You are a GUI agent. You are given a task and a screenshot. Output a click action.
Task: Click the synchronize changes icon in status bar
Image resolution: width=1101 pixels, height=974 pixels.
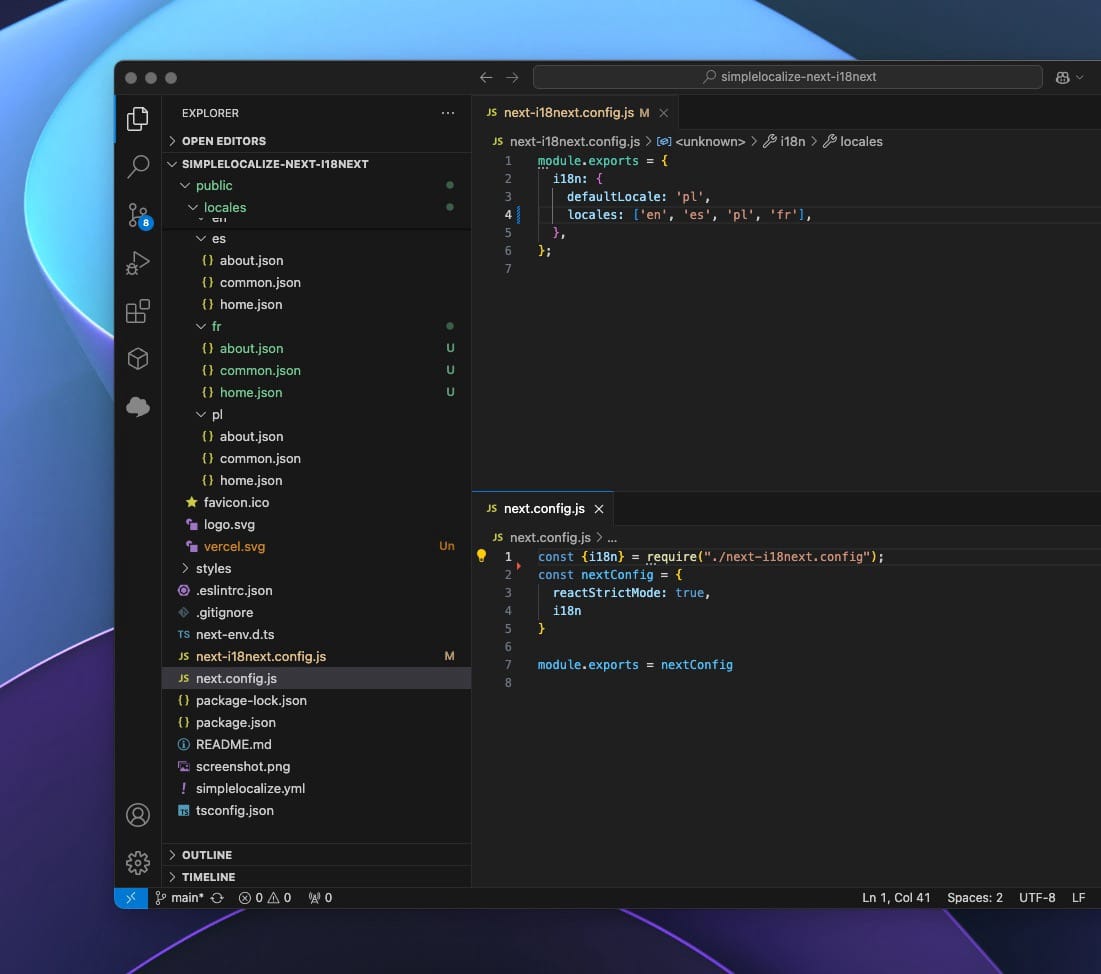coord(217,897)
